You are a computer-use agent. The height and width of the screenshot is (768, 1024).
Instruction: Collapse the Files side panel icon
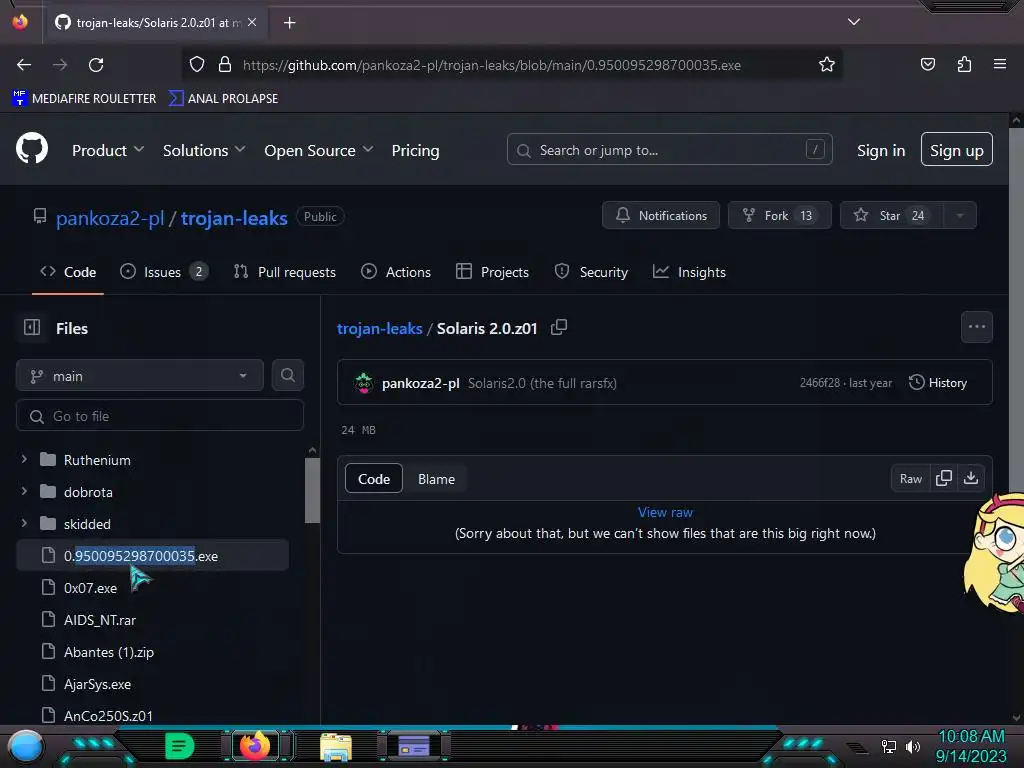click(32, 327)
